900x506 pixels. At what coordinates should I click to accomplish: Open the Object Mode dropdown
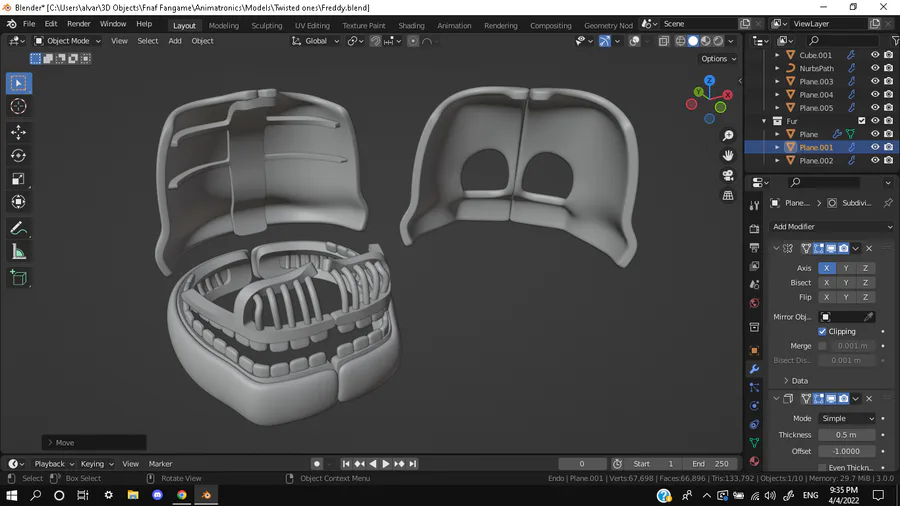coord(67,41)
